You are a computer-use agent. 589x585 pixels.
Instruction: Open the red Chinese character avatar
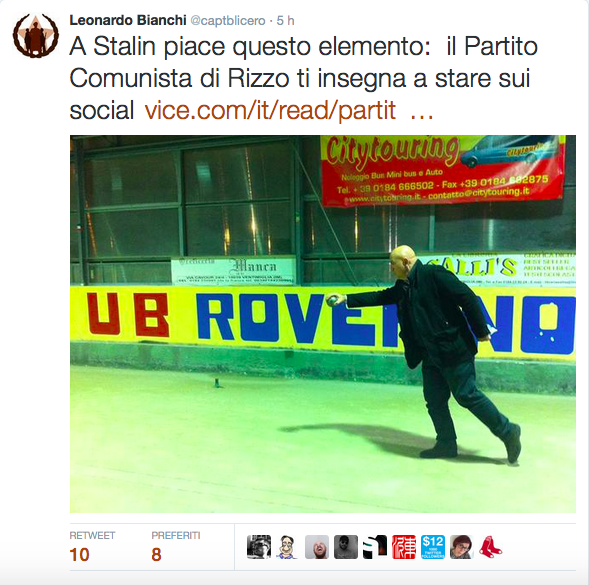tap(404, 547)
